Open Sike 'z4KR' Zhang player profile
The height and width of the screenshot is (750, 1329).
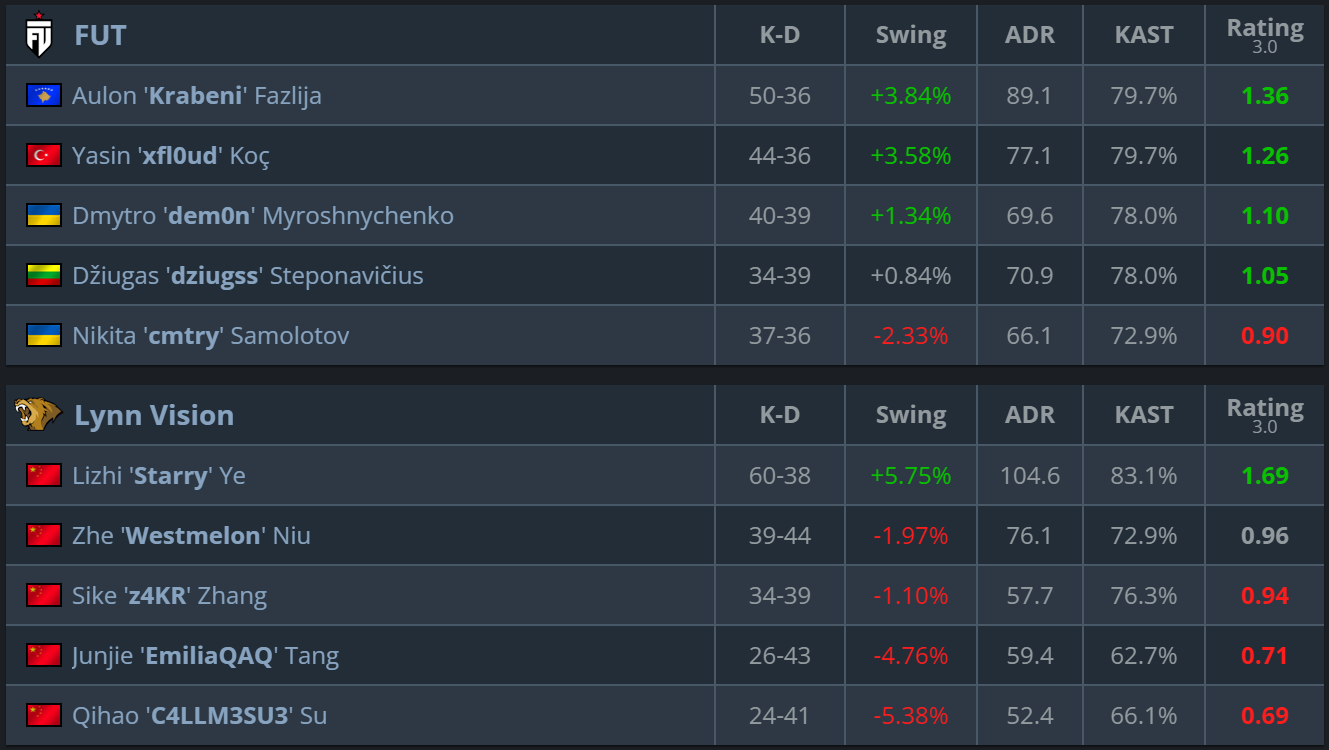coord(169,596)
